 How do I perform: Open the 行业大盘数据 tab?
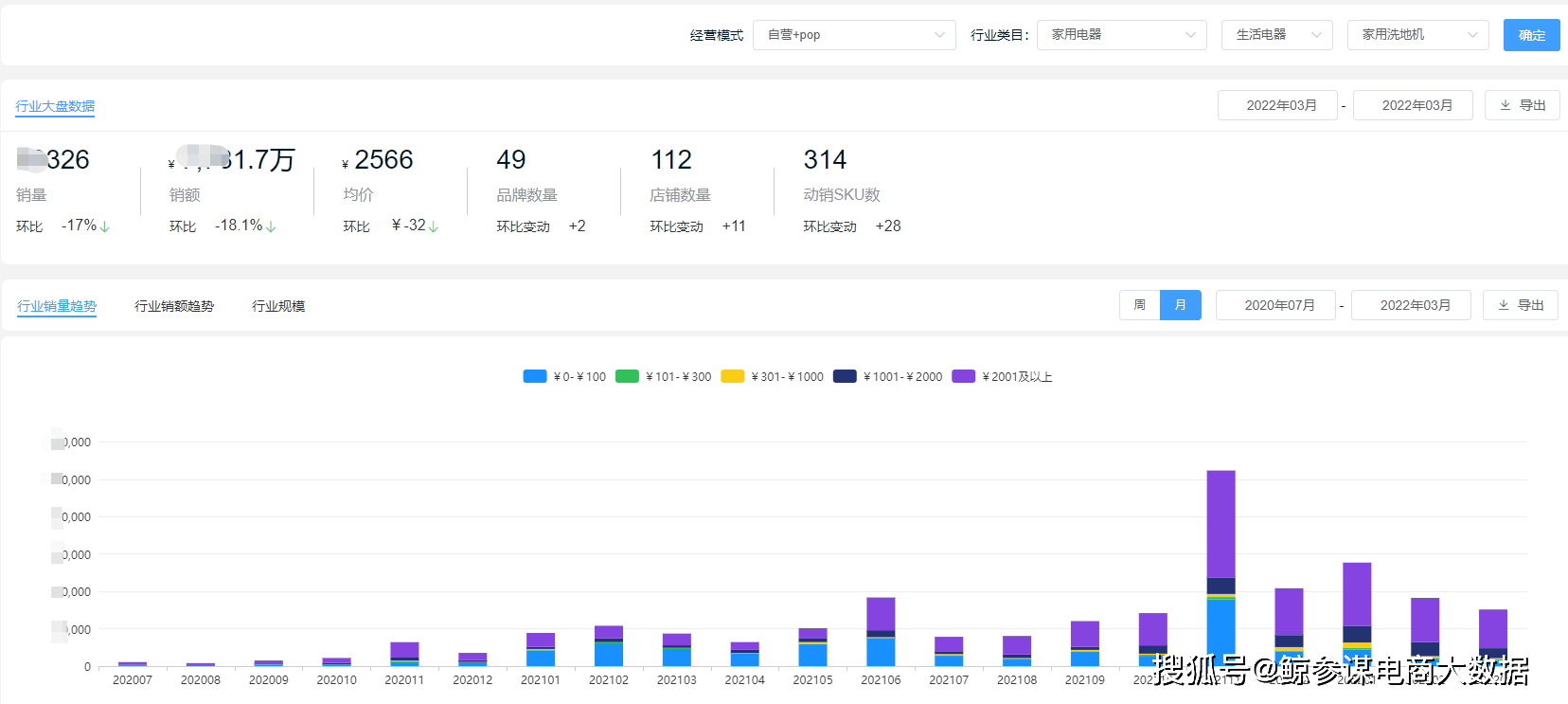pos(55,106)
